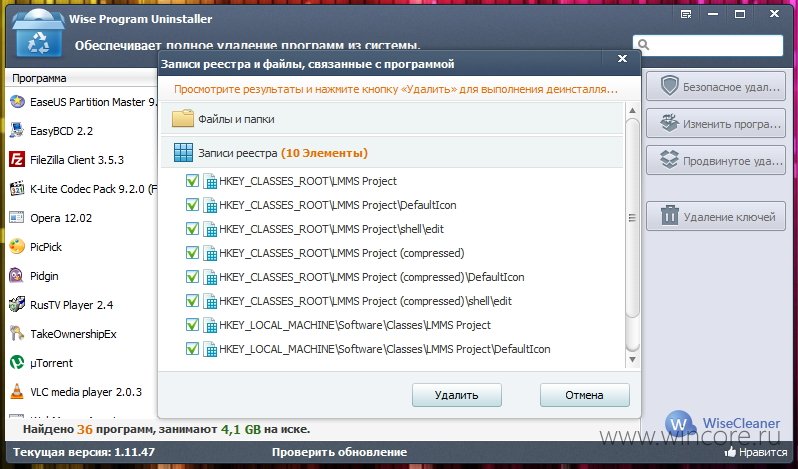The image size is (798, 469).
Task: Click the µTorrent program icon
Action: pos(17,363)
